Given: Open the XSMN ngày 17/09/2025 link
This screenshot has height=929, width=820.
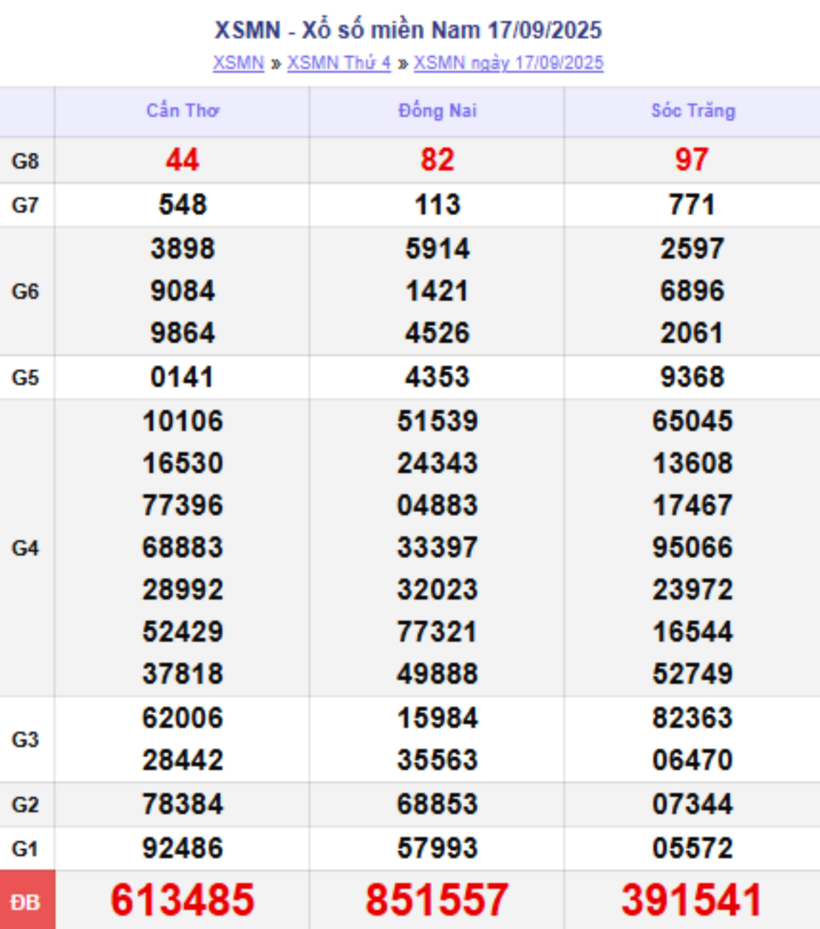Looking at the screenshot, I should coord(508,63).
